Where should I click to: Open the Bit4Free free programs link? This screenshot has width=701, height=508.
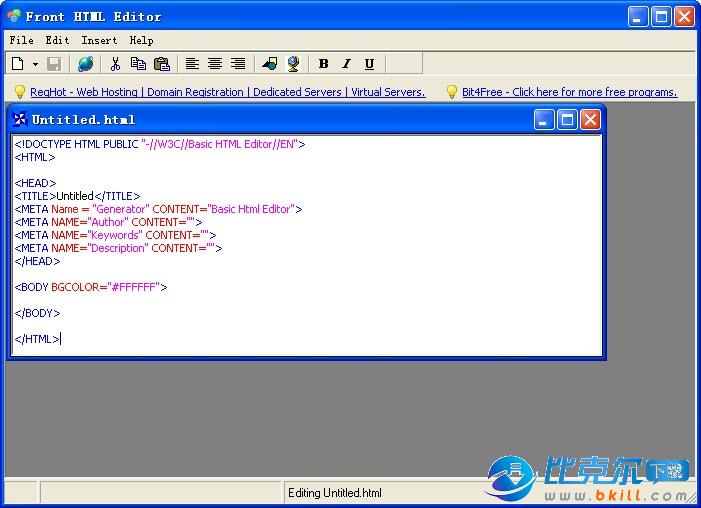click(x=570, y=92)
